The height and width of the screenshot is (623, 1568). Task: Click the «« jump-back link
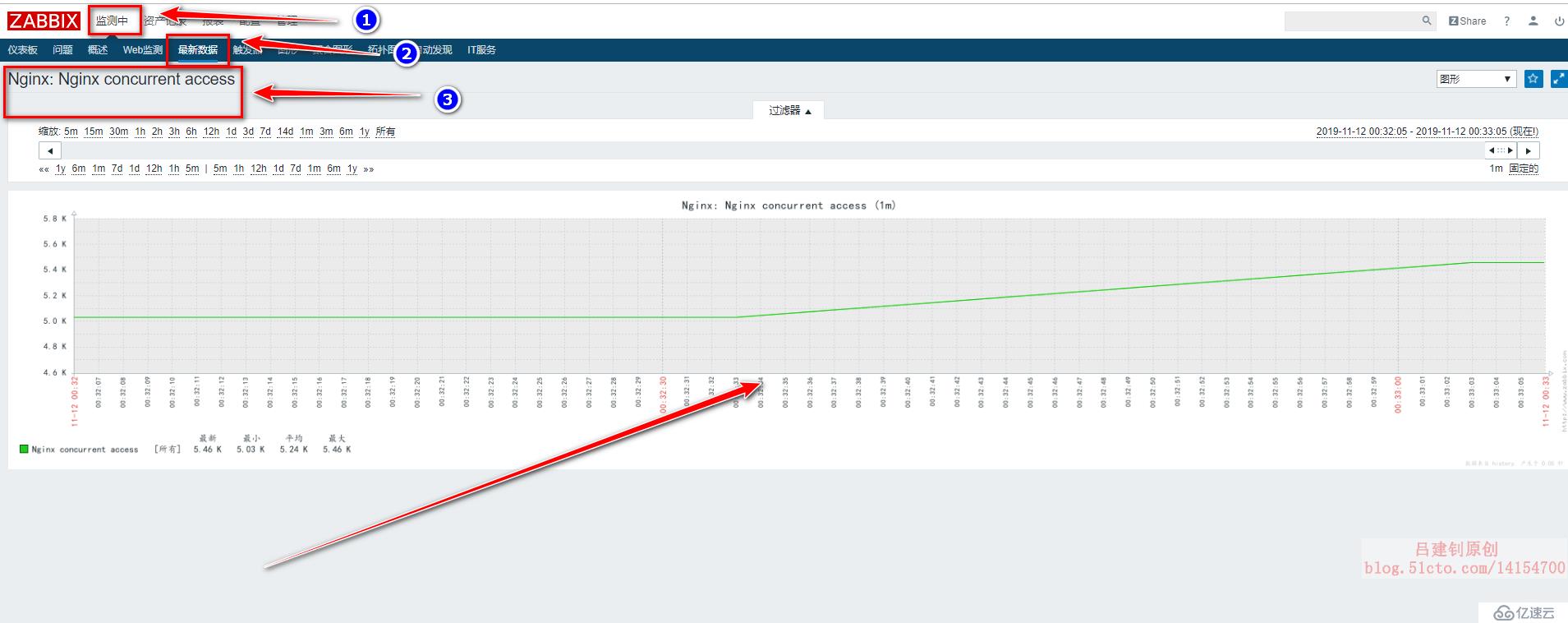pyautogui.click(x=44, y=169)
